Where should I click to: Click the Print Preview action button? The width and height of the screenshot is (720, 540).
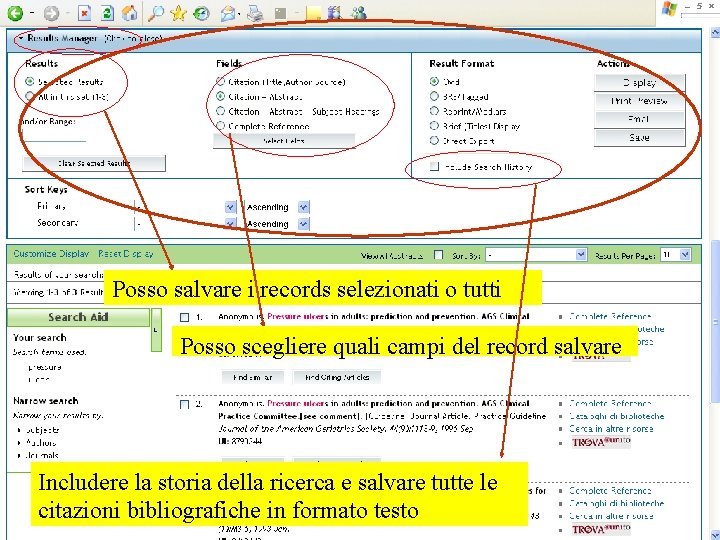639,101
